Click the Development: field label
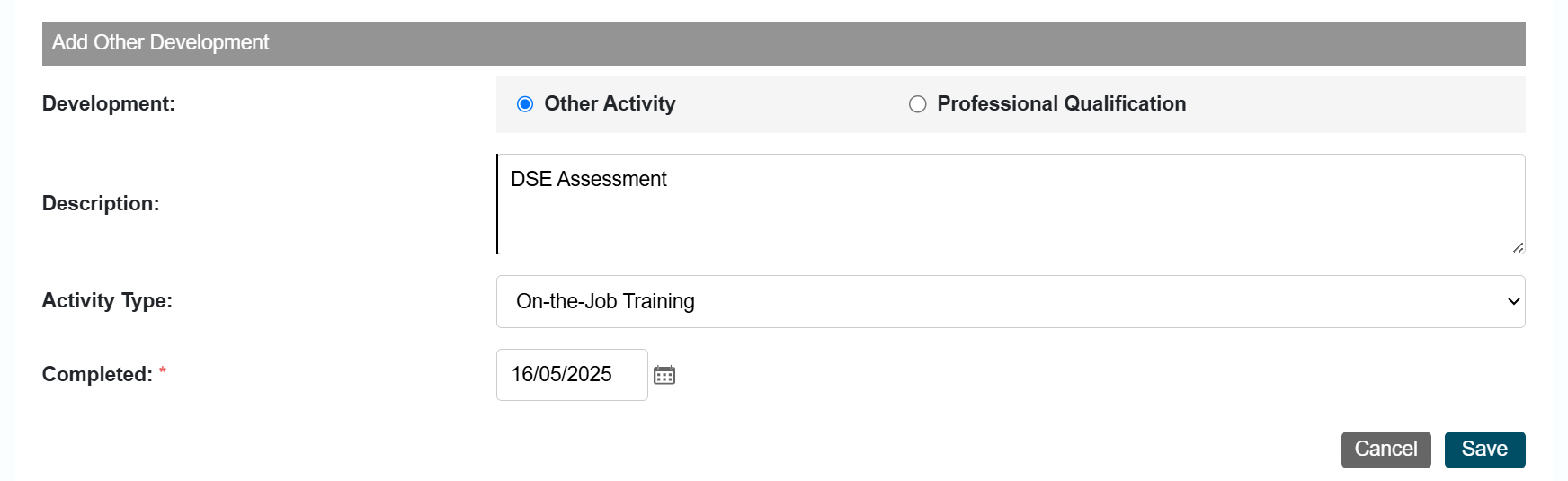Viewport: 1568px width, 481px height. (x=109, y=104)
